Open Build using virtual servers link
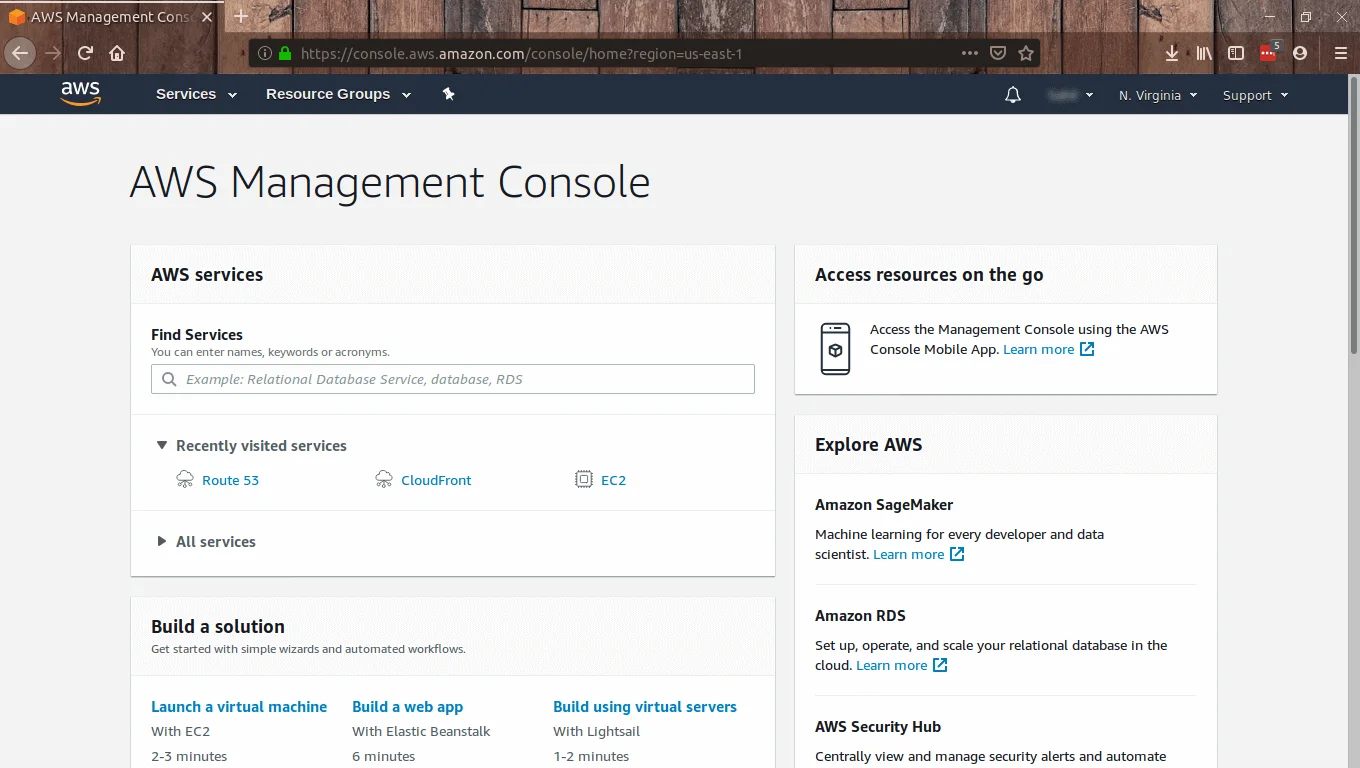This screenshot has height=768, width=1360. coord(645,706)
